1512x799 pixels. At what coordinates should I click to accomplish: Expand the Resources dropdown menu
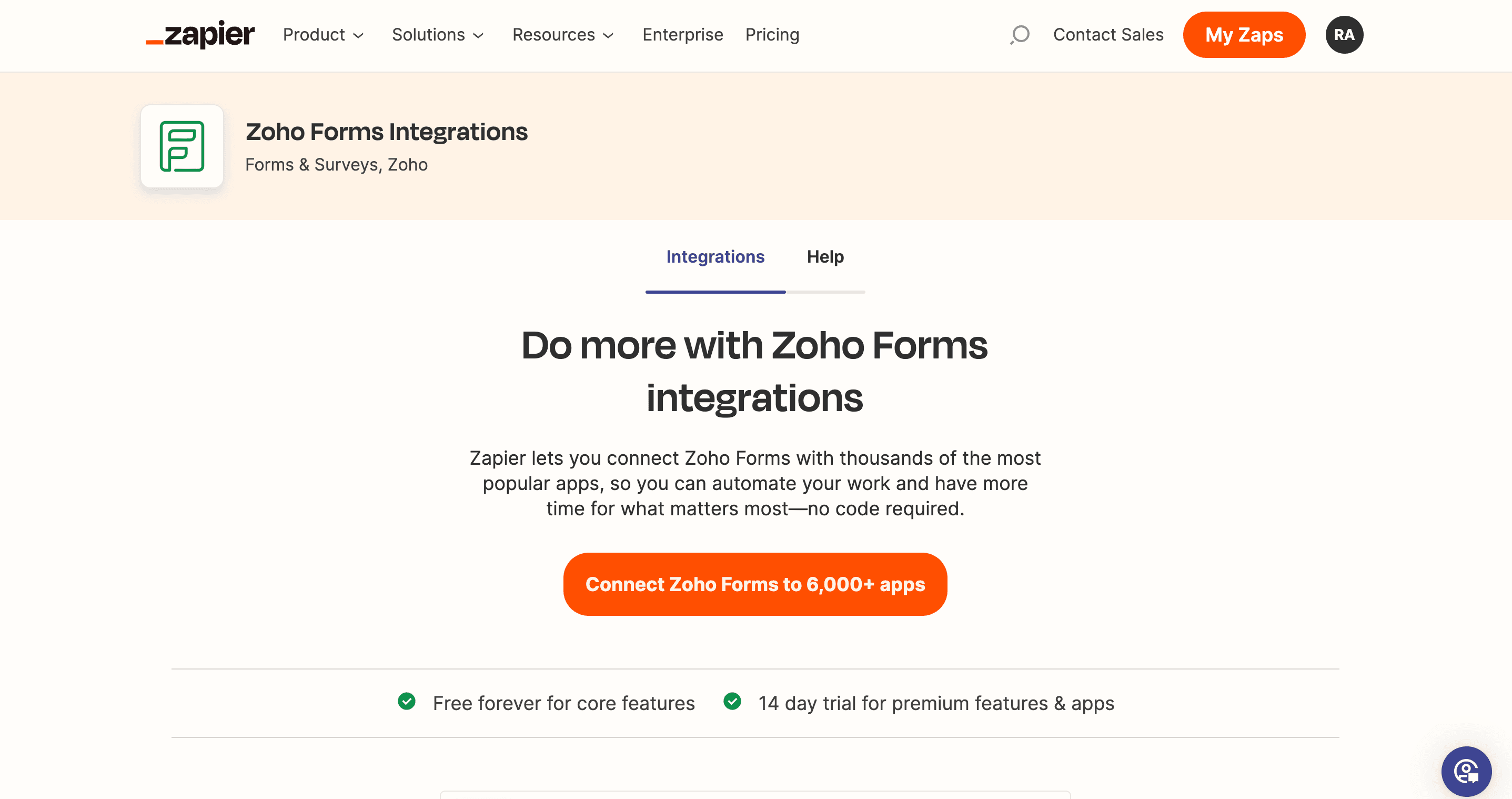563,35
